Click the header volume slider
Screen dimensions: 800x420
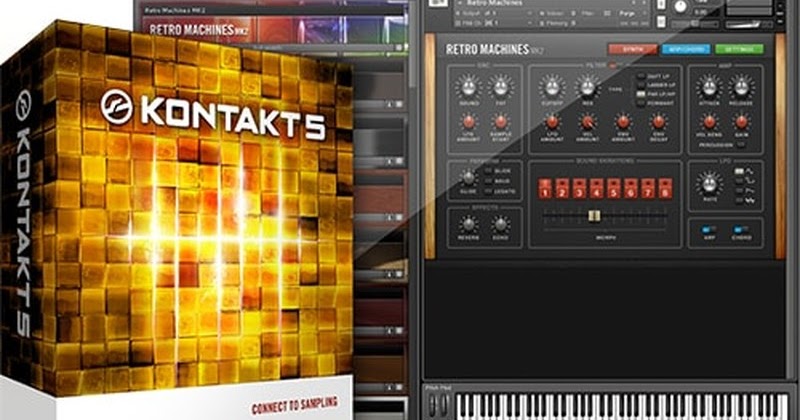pos(749,24)
